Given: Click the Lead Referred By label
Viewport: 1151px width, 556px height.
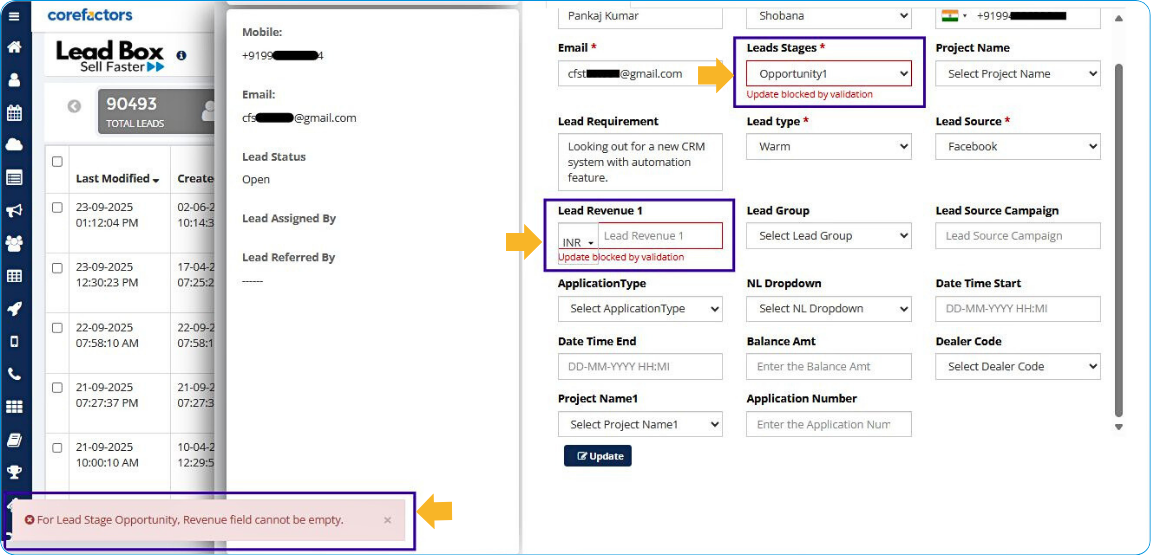Looking at the screenshot, I should tap(288, 258).
